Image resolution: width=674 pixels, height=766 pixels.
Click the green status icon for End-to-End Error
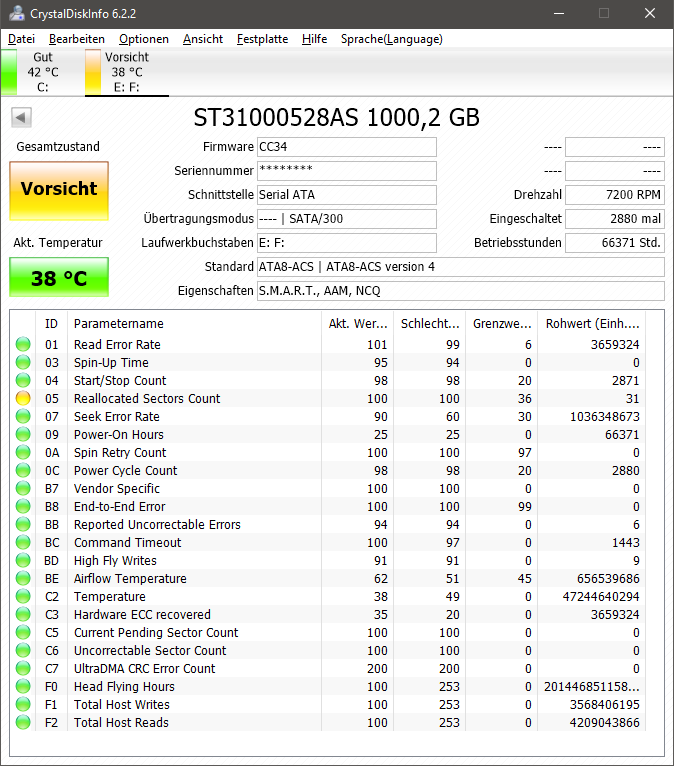(x=23, y=506)
